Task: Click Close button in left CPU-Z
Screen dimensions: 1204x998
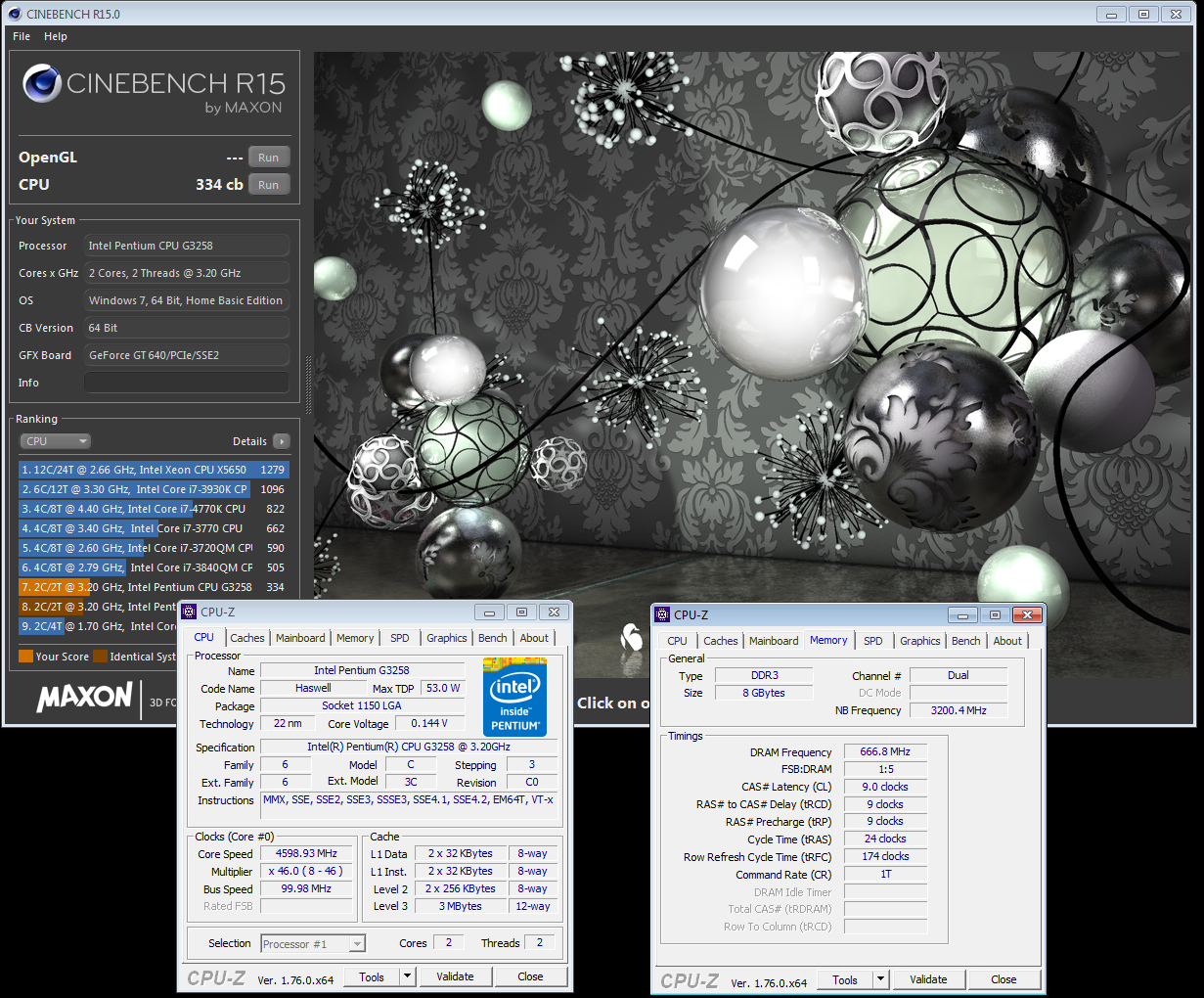Action: coord(530,976)
